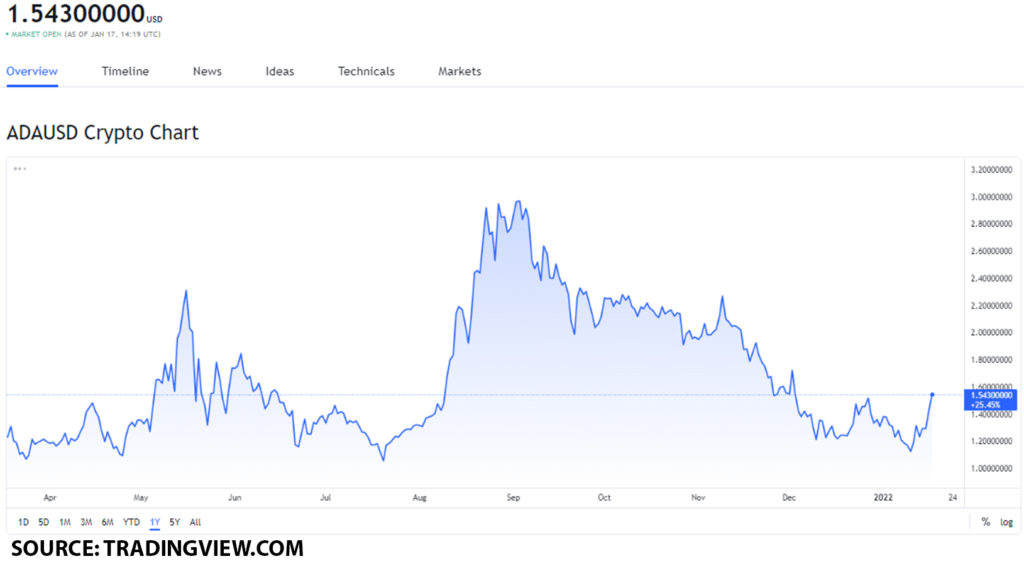1024x571 pixels.
Task: Go to the Ideas tab
Action: click(x=280, y=71)
